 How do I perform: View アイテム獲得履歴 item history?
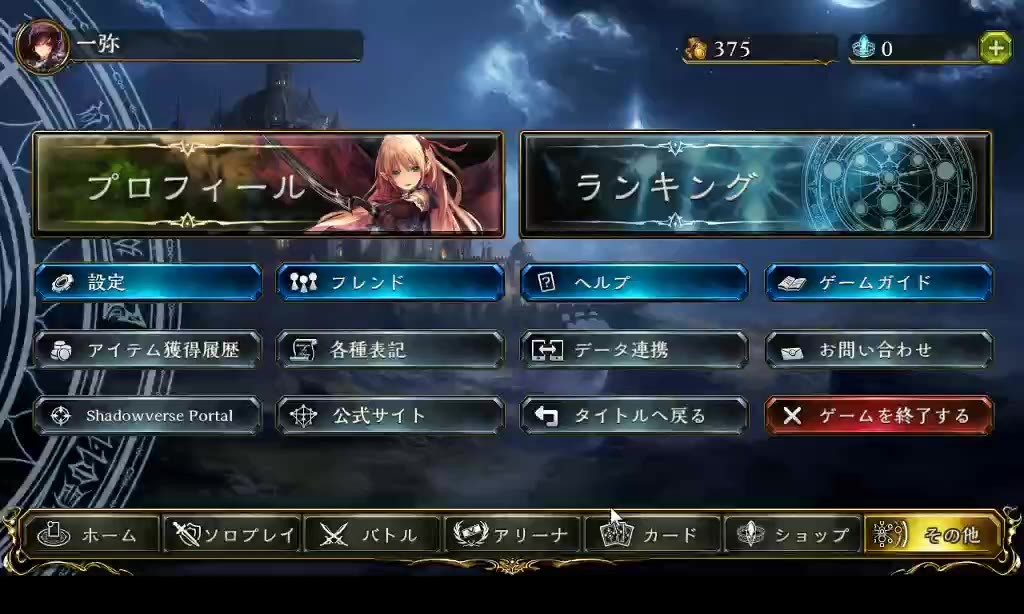(148, 350)
